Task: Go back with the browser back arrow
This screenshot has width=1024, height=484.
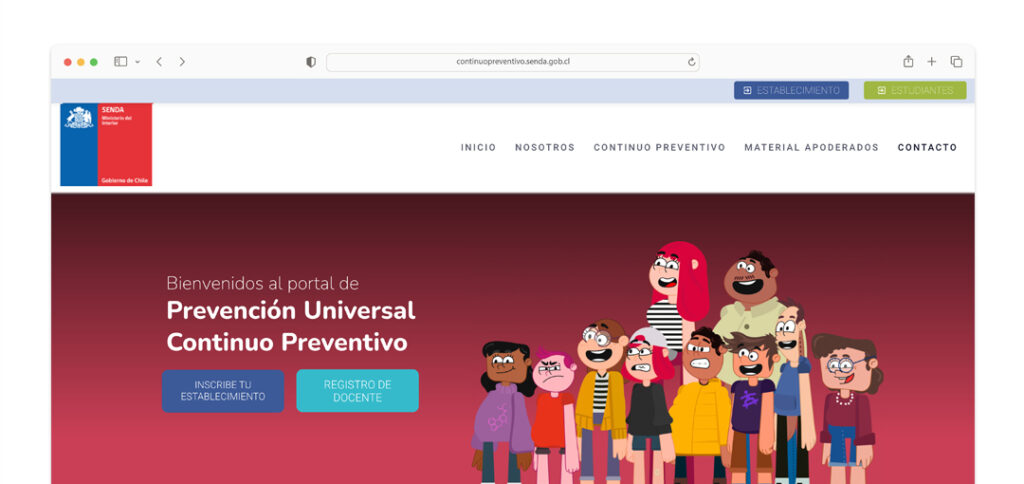Action: tap(159, 61)
